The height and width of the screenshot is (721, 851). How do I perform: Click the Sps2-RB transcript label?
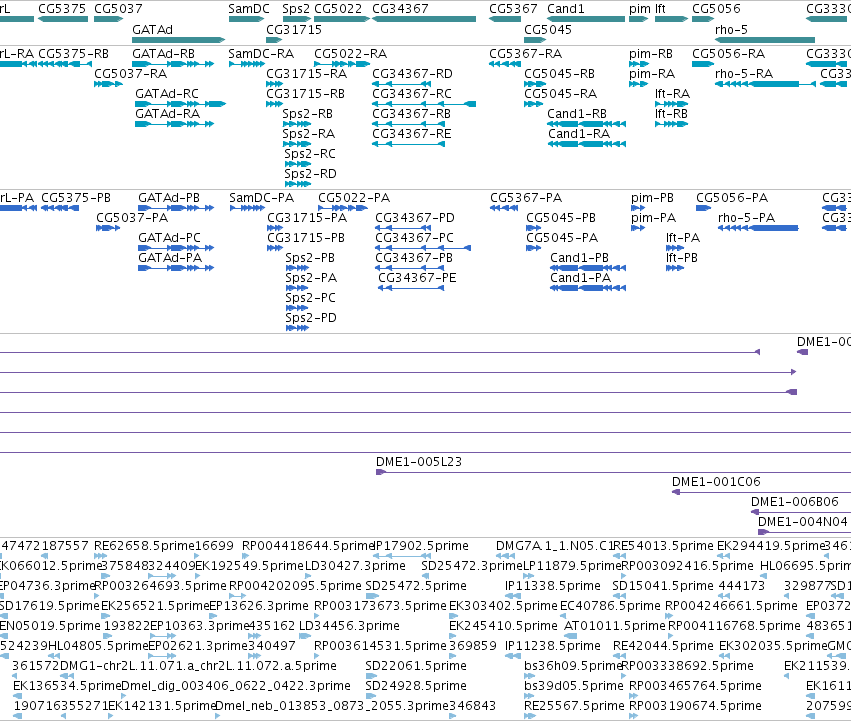[x=308, y=113]
